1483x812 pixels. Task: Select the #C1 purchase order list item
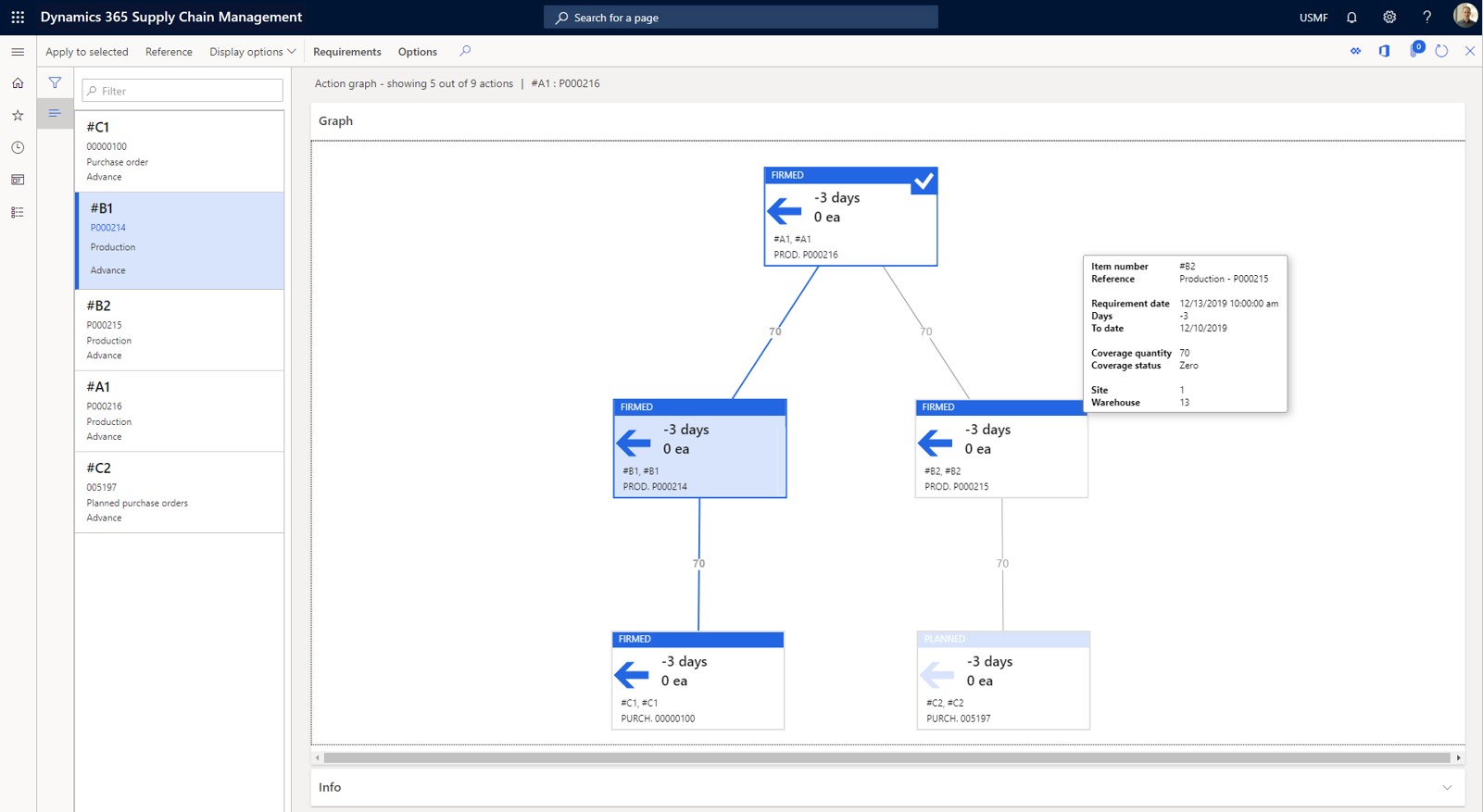(x=180, y=151)
